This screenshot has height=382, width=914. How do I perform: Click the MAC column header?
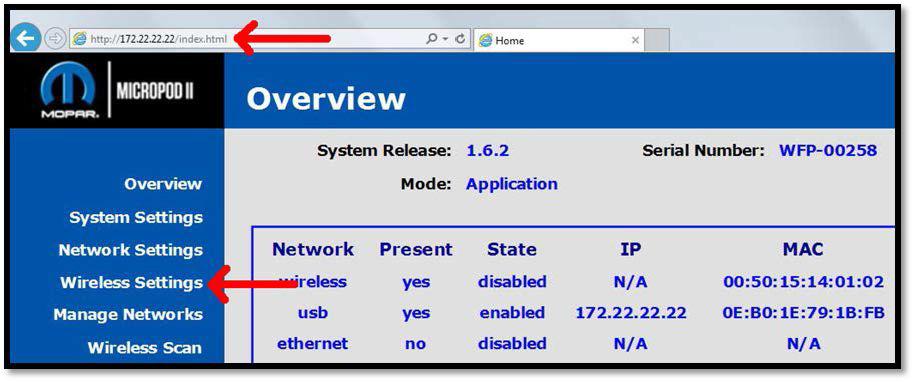(803, 250)
